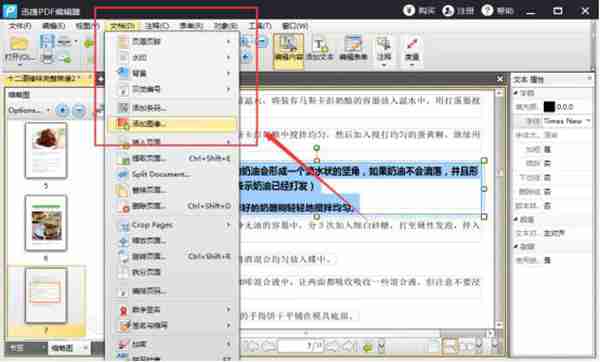Image resolution: width=600 pixels, height=362 pixels.
Task: Expand the 签名与缩写 signature initials submenu
Action: tap(172, 325)
